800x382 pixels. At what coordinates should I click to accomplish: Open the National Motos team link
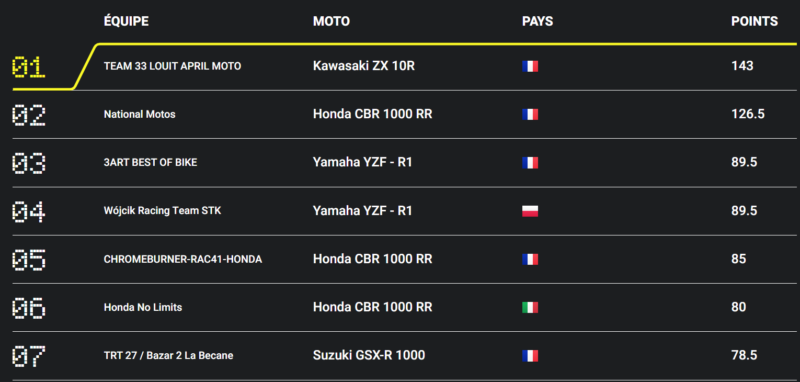click(x=139, y=114)
